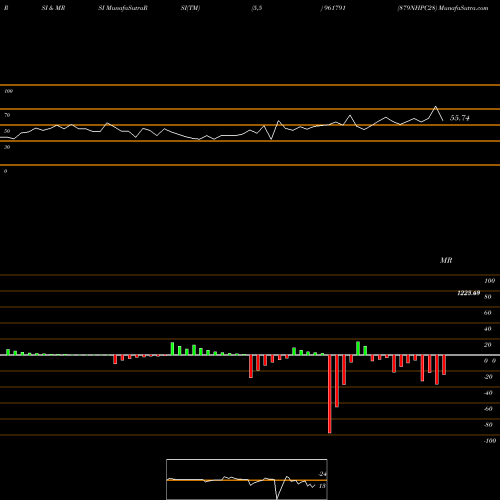Click the MR axis label 80
Viewport: 500px width, 500px height.
coord(488,297)
